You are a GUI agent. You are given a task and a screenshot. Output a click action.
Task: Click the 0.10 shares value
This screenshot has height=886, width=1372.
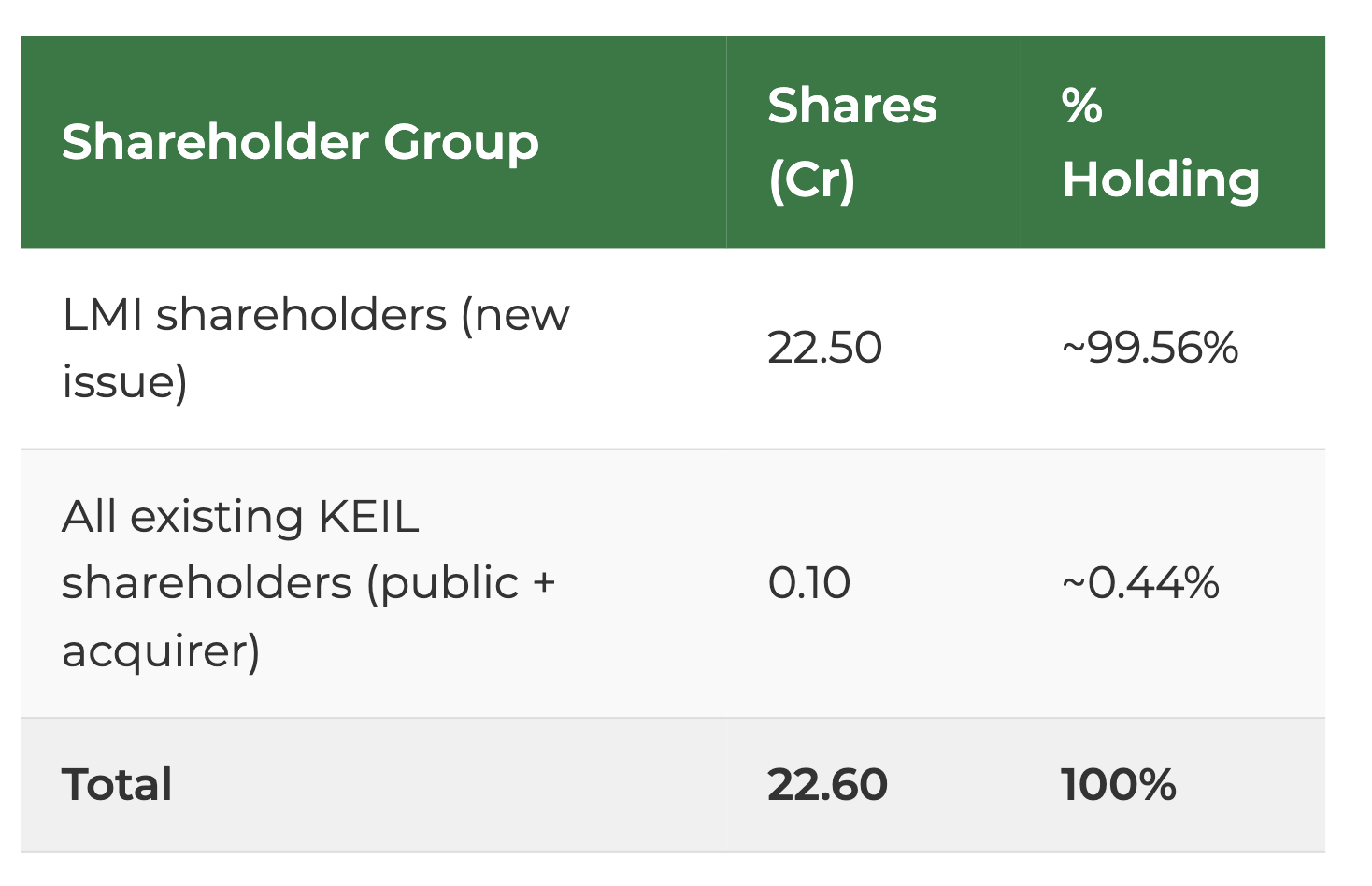click(x=809, y=583)
